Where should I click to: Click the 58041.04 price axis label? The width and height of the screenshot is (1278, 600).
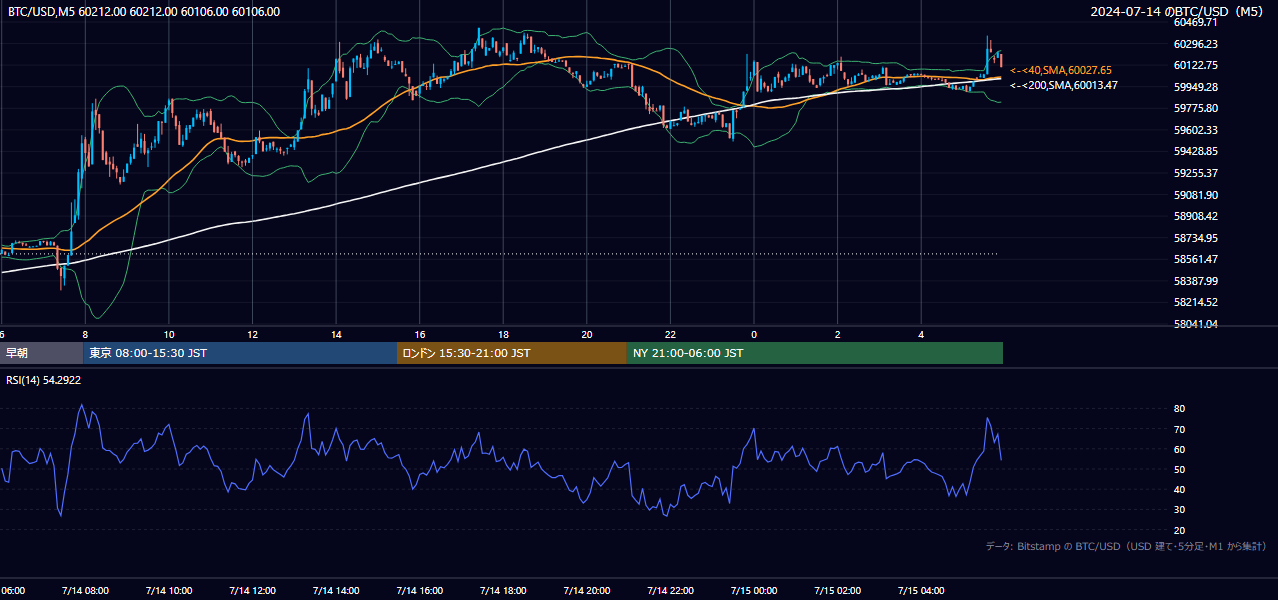(1195, 324)
